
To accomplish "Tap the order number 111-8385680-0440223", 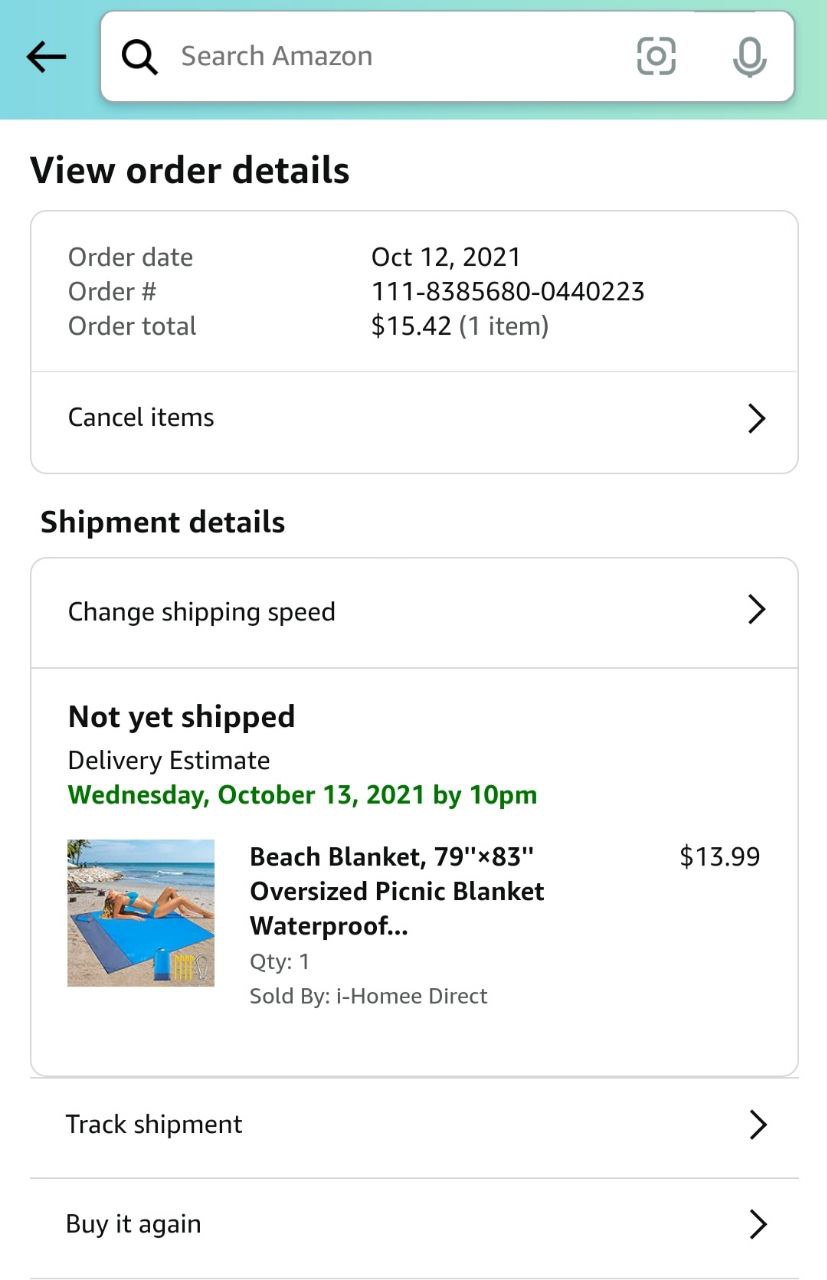I will point(507,292).
